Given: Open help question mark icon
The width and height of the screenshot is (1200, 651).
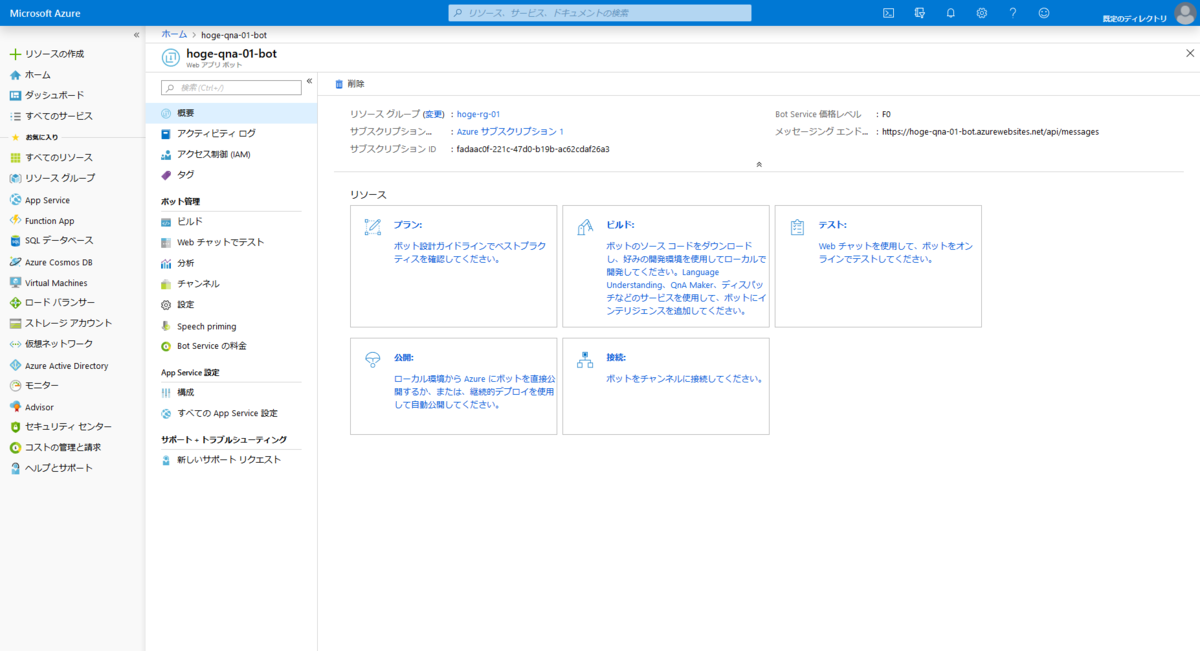Looking at the screenshot, I should pos(1013,13).
